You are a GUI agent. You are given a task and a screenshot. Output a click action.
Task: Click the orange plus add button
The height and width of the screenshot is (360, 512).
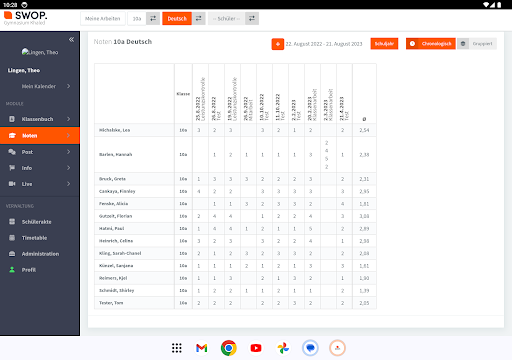(x=278, y=44)
